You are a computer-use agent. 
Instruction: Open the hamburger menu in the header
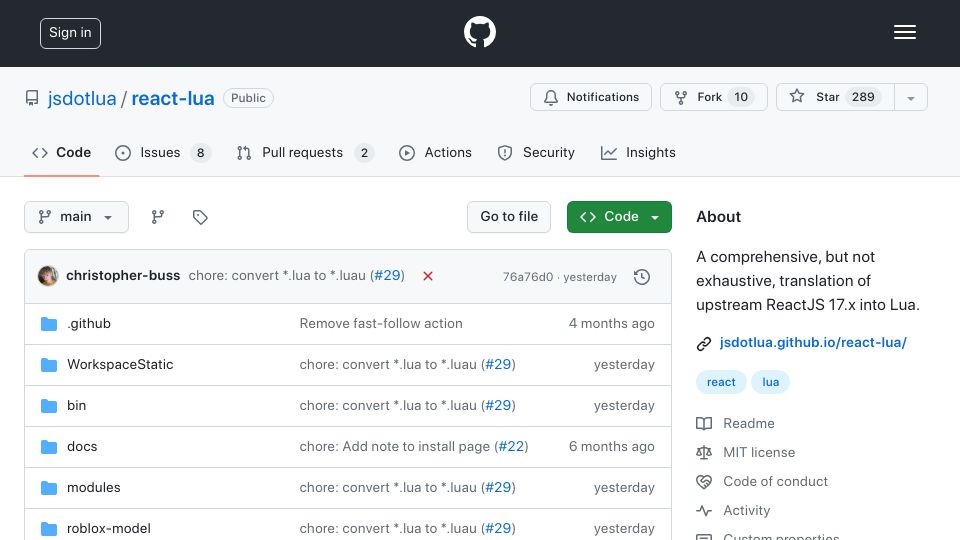point(904,32)
